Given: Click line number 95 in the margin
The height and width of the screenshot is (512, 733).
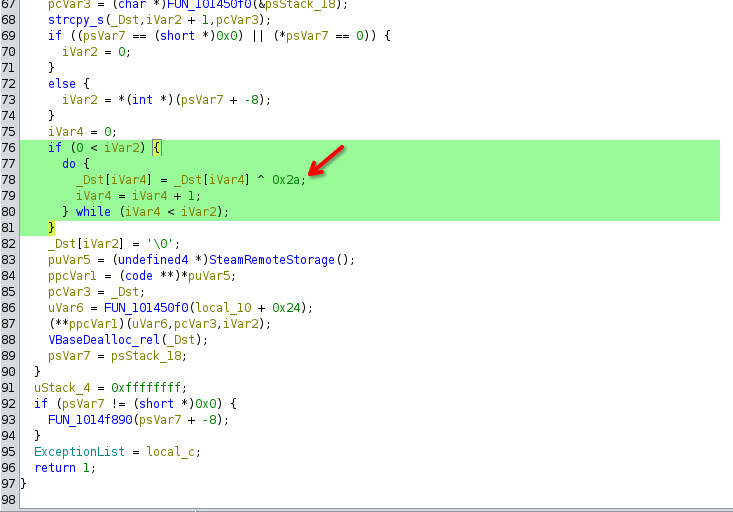Looking at the screenshot, I should point(9,452).
